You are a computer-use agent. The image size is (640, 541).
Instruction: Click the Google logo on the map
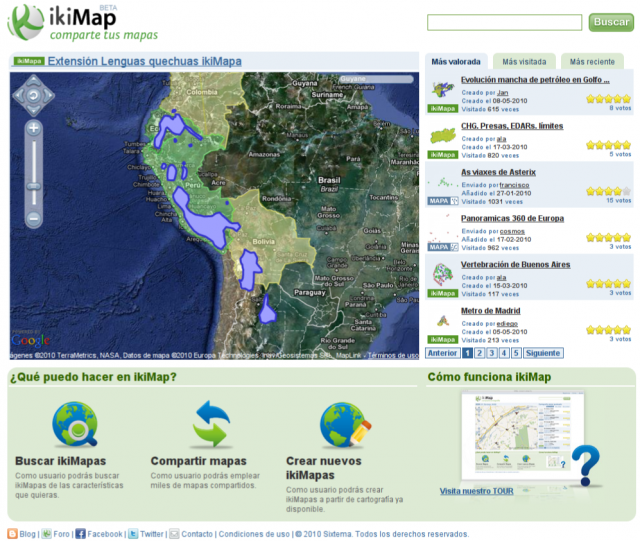(x=31, y=340)
